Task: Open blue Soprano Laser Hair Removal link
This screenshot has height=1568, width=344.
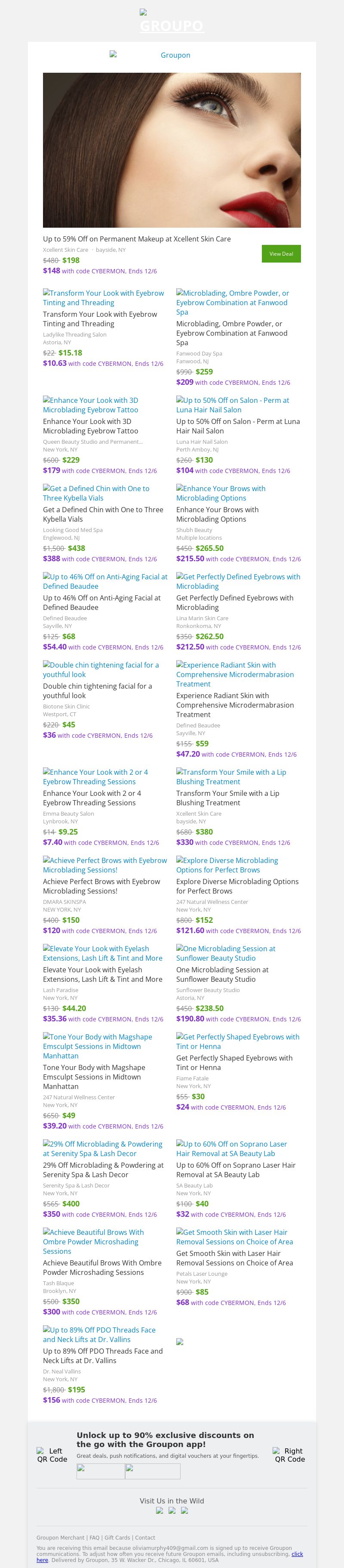Action: [232, 1149]
